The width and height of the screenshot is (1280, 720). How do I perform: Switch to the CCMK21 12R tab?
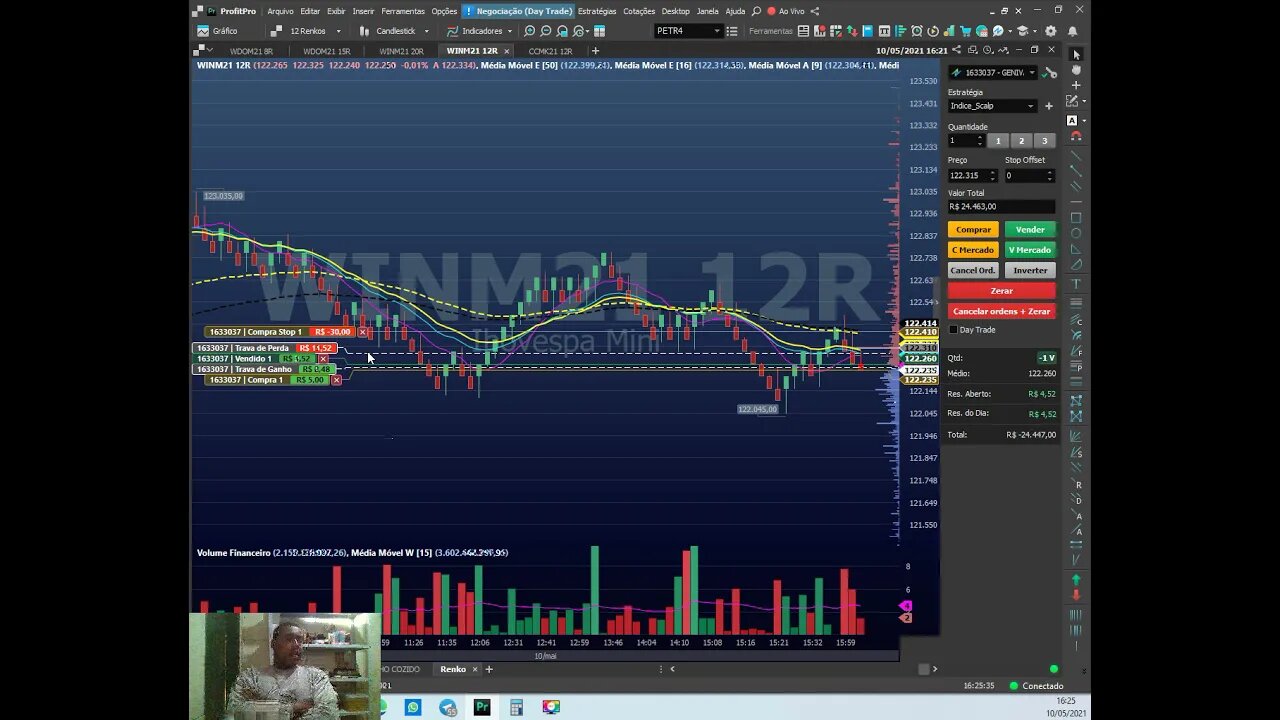click(550, 51)
